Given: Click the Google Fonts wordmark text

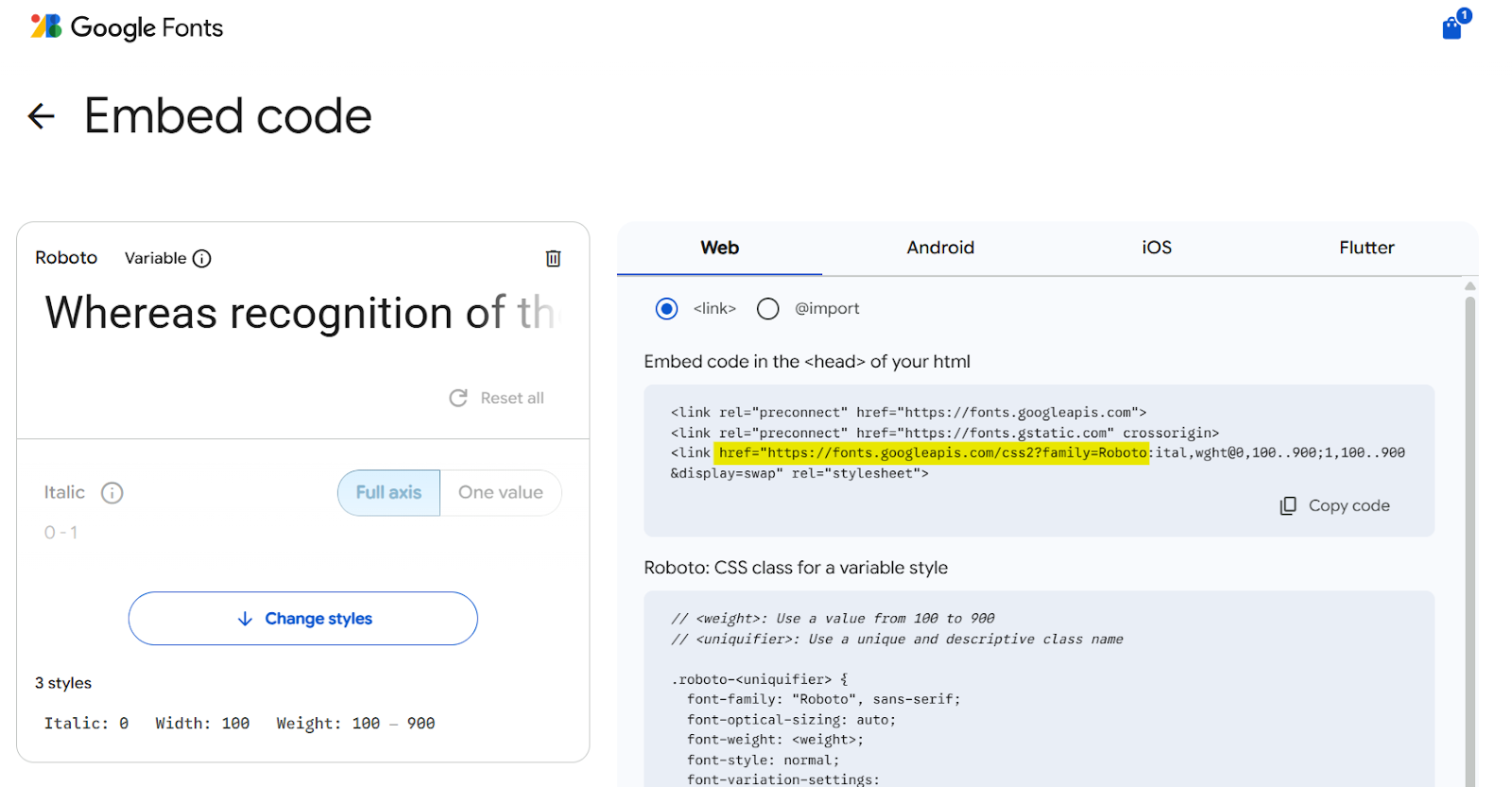Looking at the screenshot, I should pos(146,28).
